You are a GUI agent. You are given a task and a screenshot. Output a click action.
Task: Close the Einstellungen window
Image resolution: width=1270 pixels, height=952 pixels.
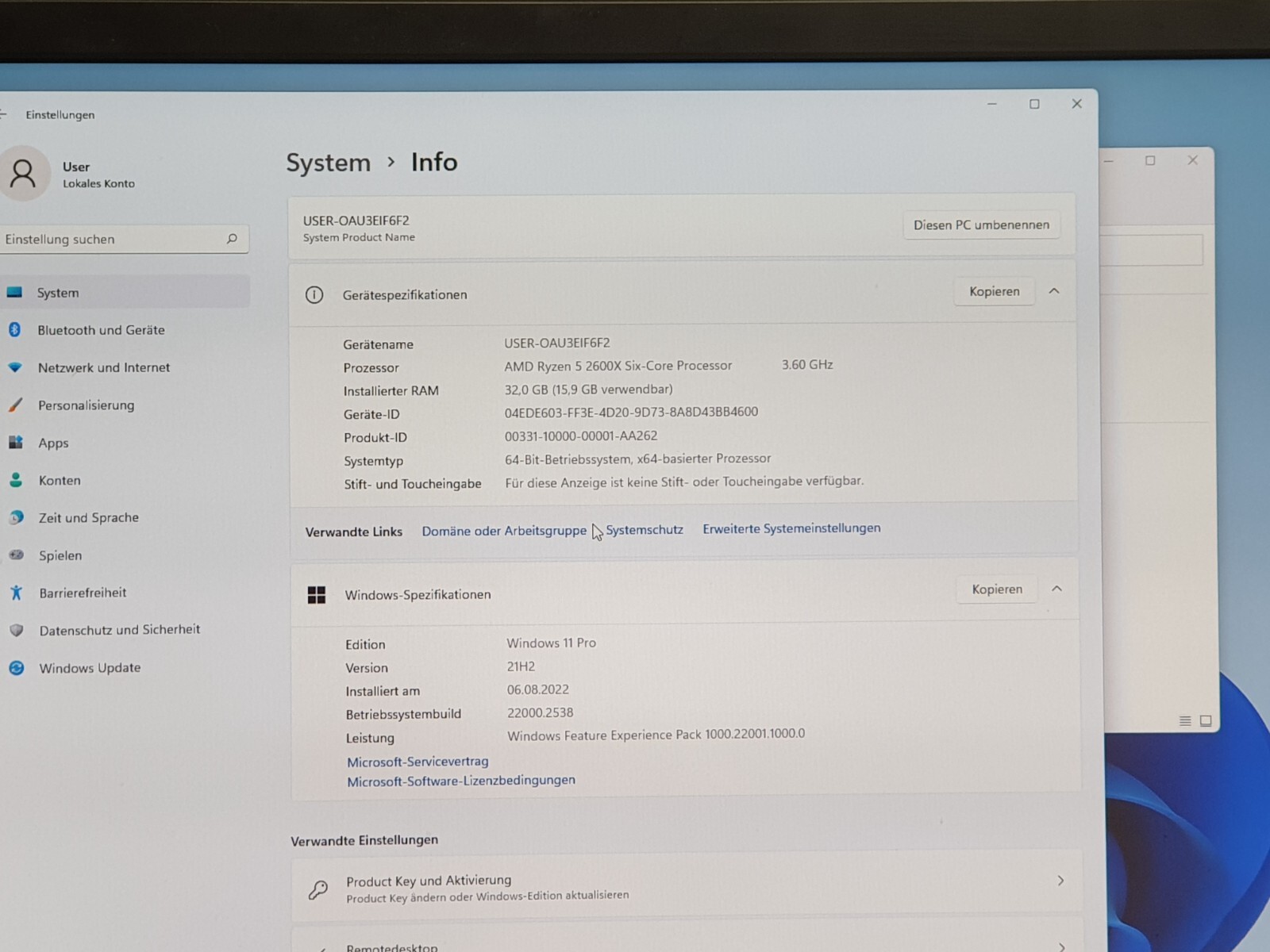pos(1077,104)
